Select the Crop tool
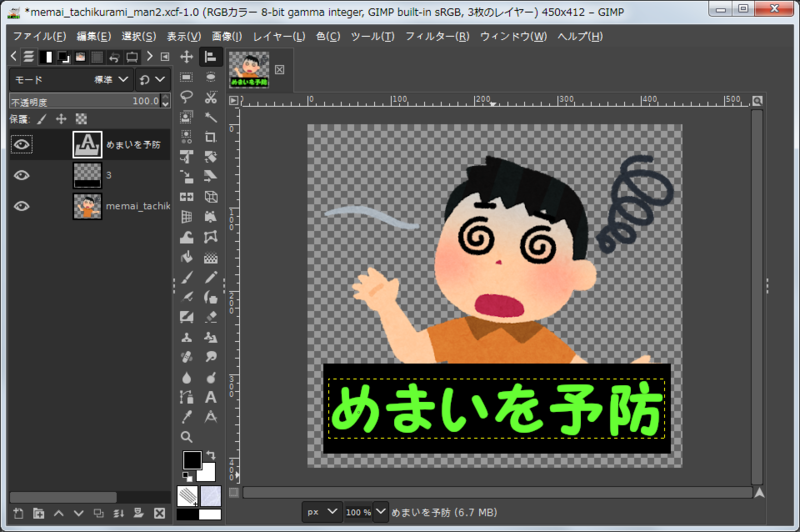This screenshot has height=532, width=800. tap(211, 137)
